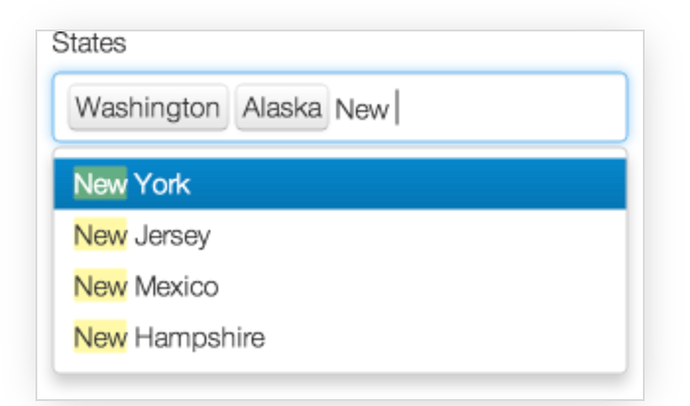
Task: Choose the New Jersey suggestion
Action: [340, 235]
